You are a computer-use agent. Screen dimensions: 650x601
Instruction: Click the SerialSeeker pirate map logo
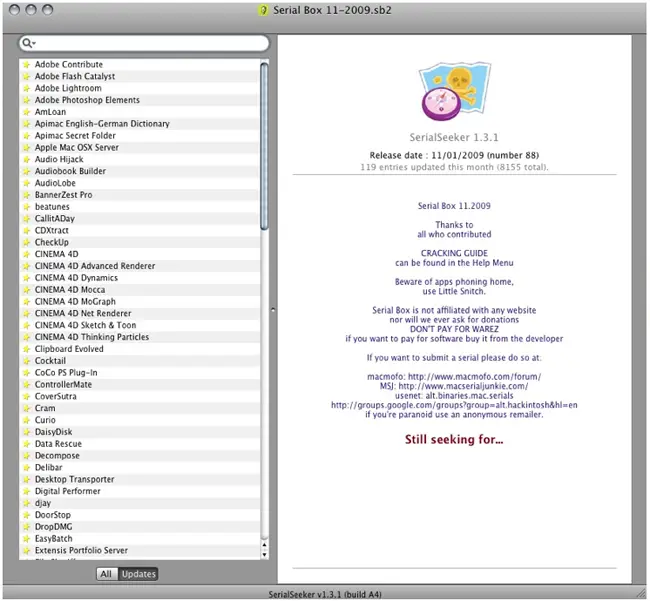click(455, 91)
